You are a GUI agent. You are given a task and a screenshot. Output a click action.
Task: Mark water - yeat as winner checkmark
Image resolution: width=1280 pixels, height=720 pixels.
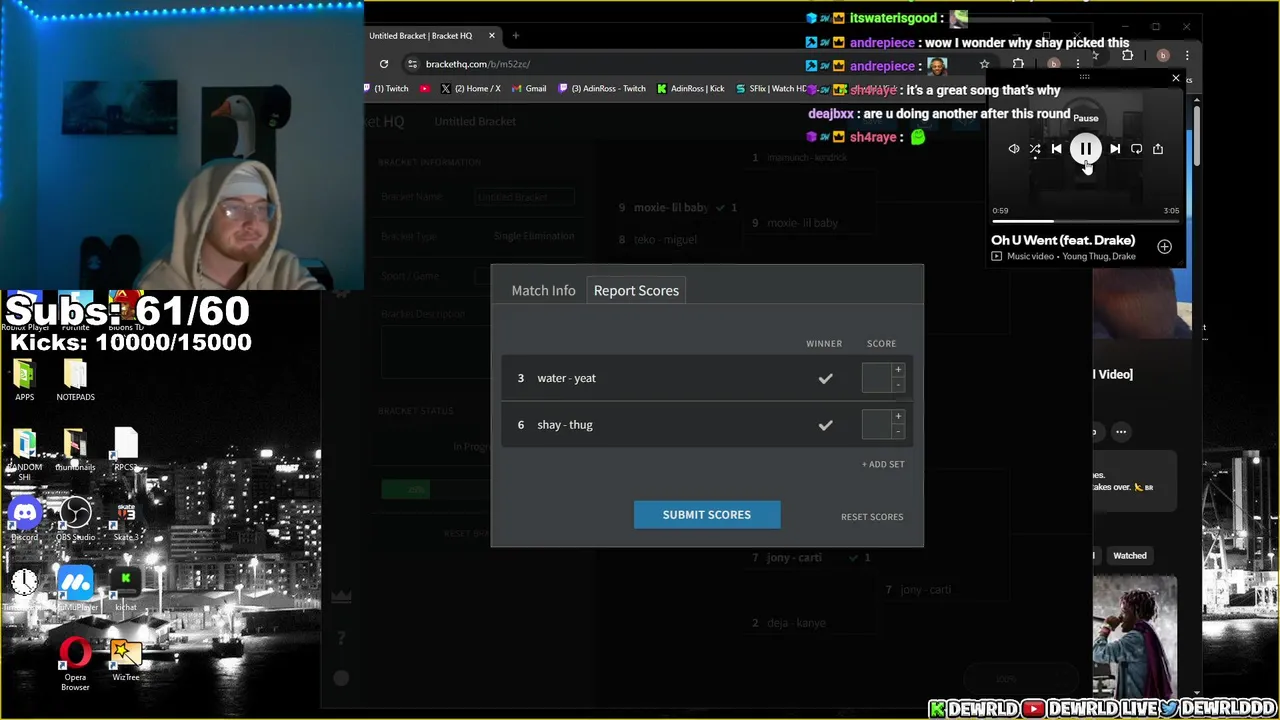pos(825,379)
